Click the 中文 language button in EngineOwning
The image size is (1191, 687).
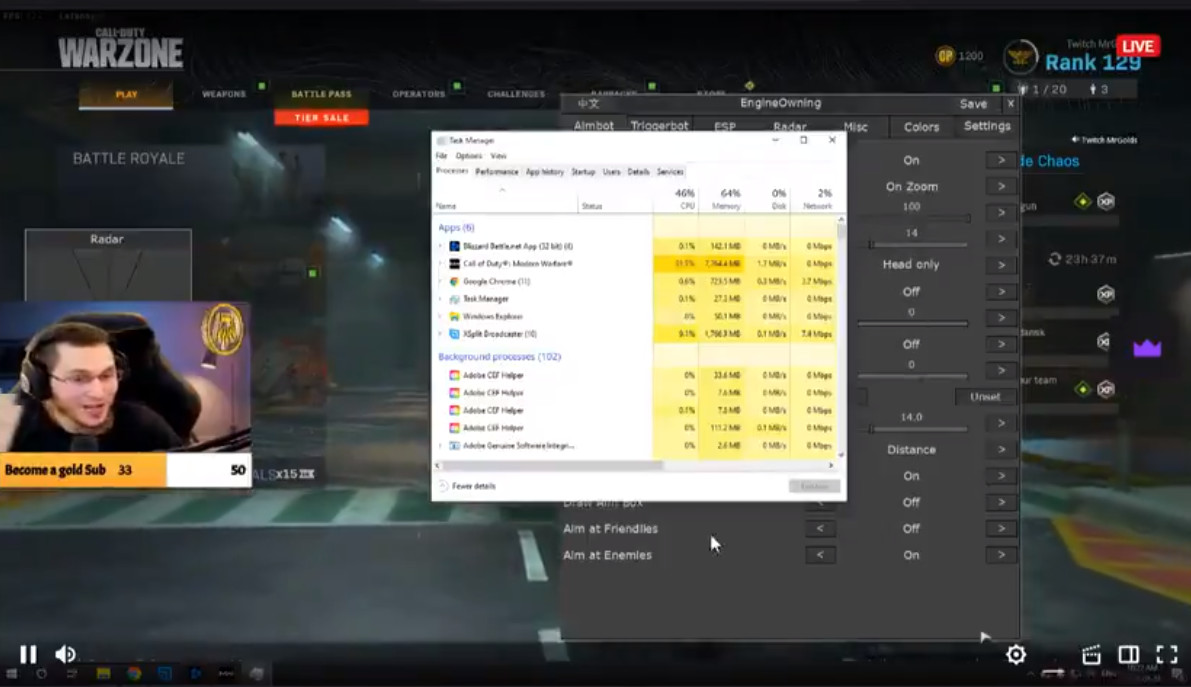[588, 103]
